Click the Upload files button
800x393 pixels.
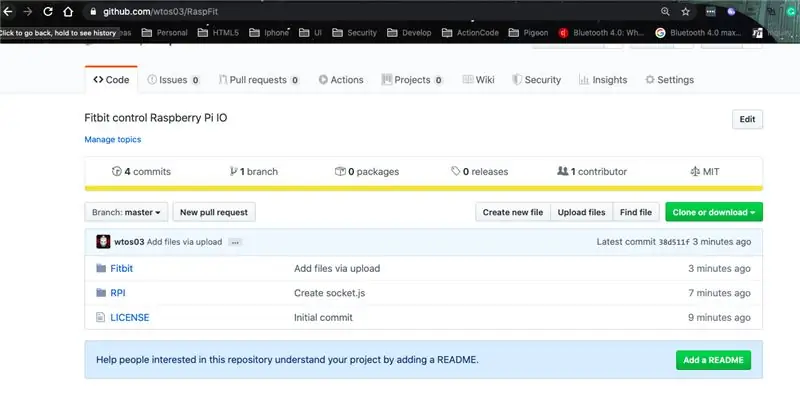[581, 212]
